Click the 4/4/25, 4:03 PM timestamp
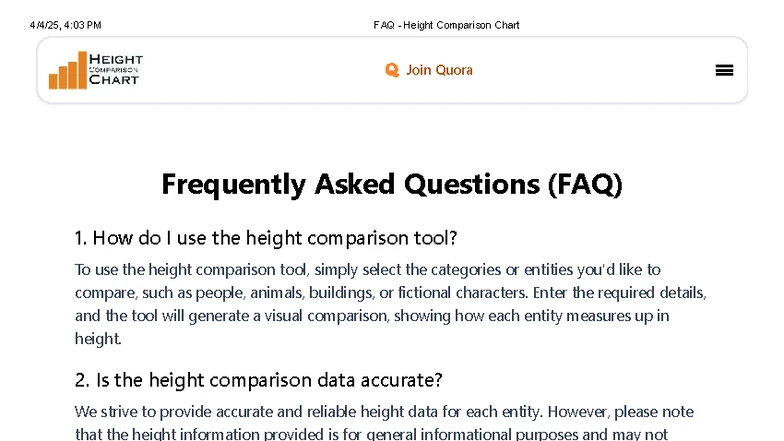 [66, 25]
